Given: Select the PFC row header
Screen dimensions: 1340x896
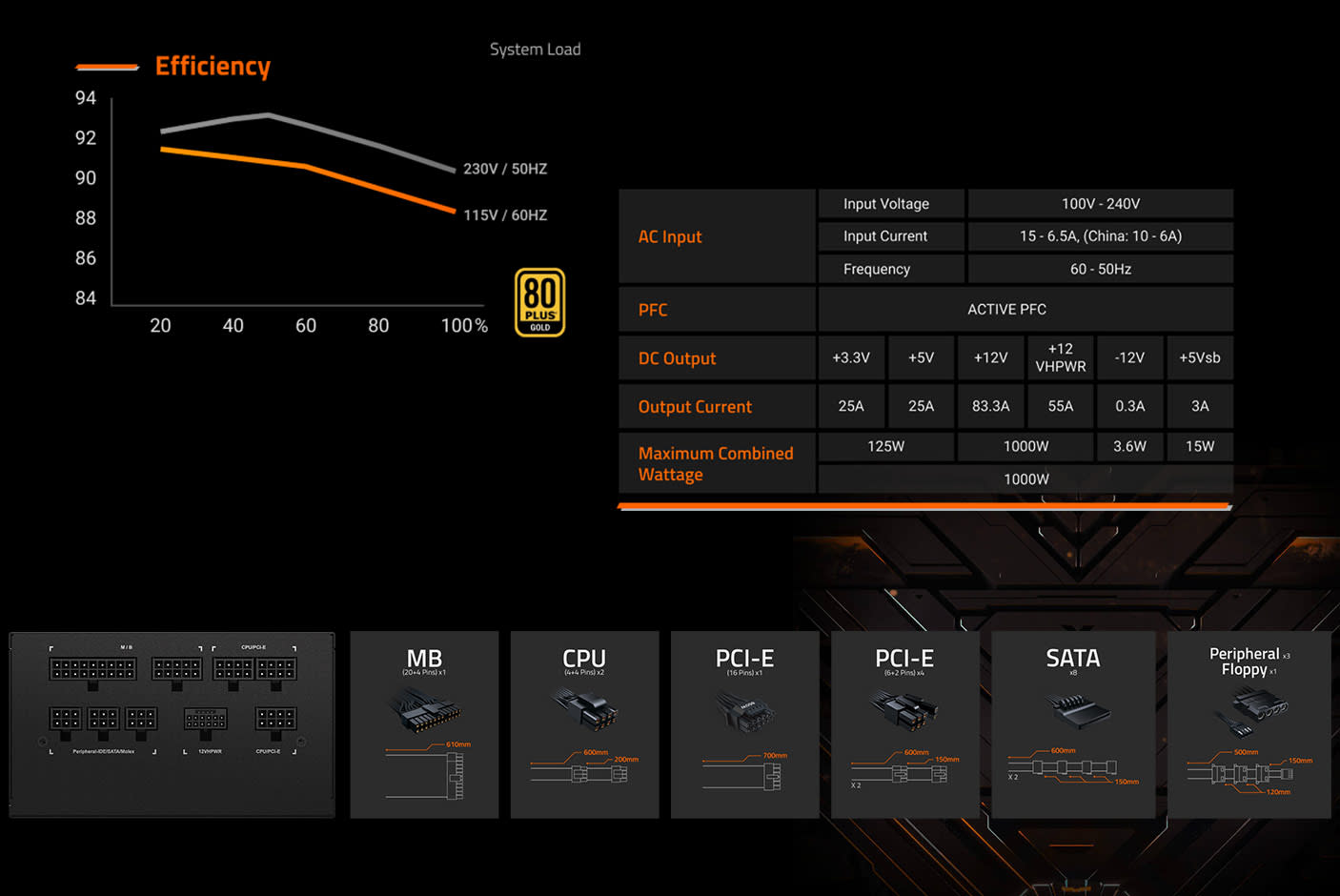Looking at the screenshot, I should 653,310.
